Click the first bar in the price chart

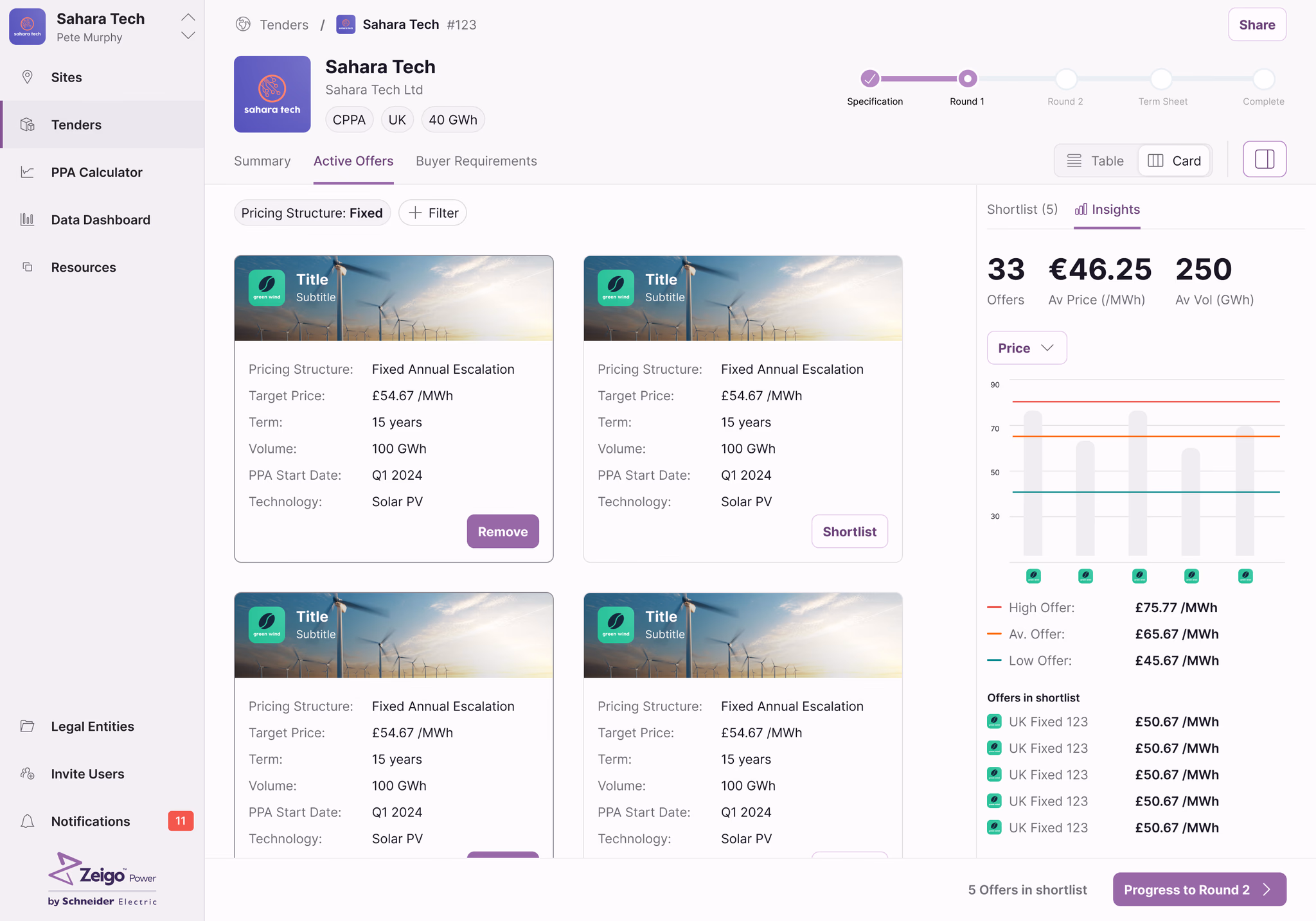click(1033, 483)
